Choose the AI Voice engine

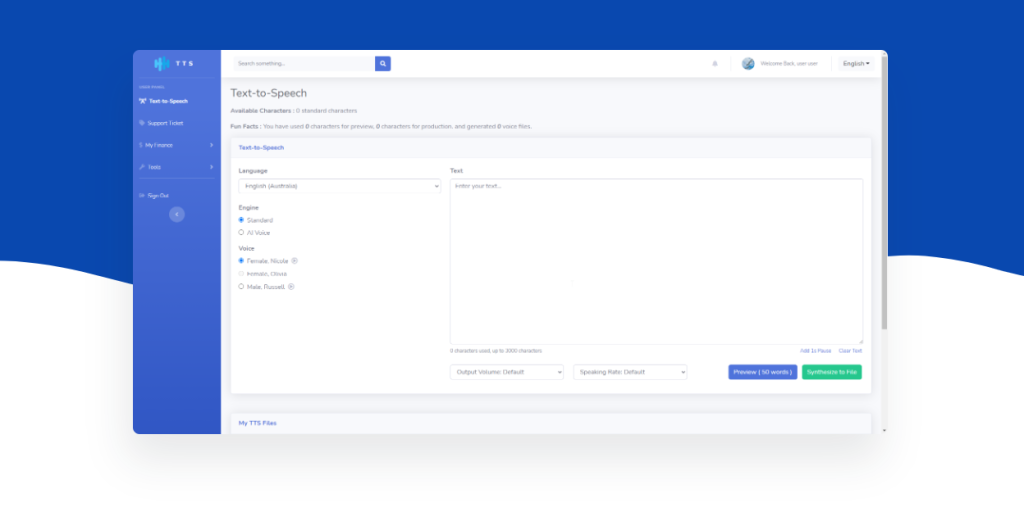(241, 233)
